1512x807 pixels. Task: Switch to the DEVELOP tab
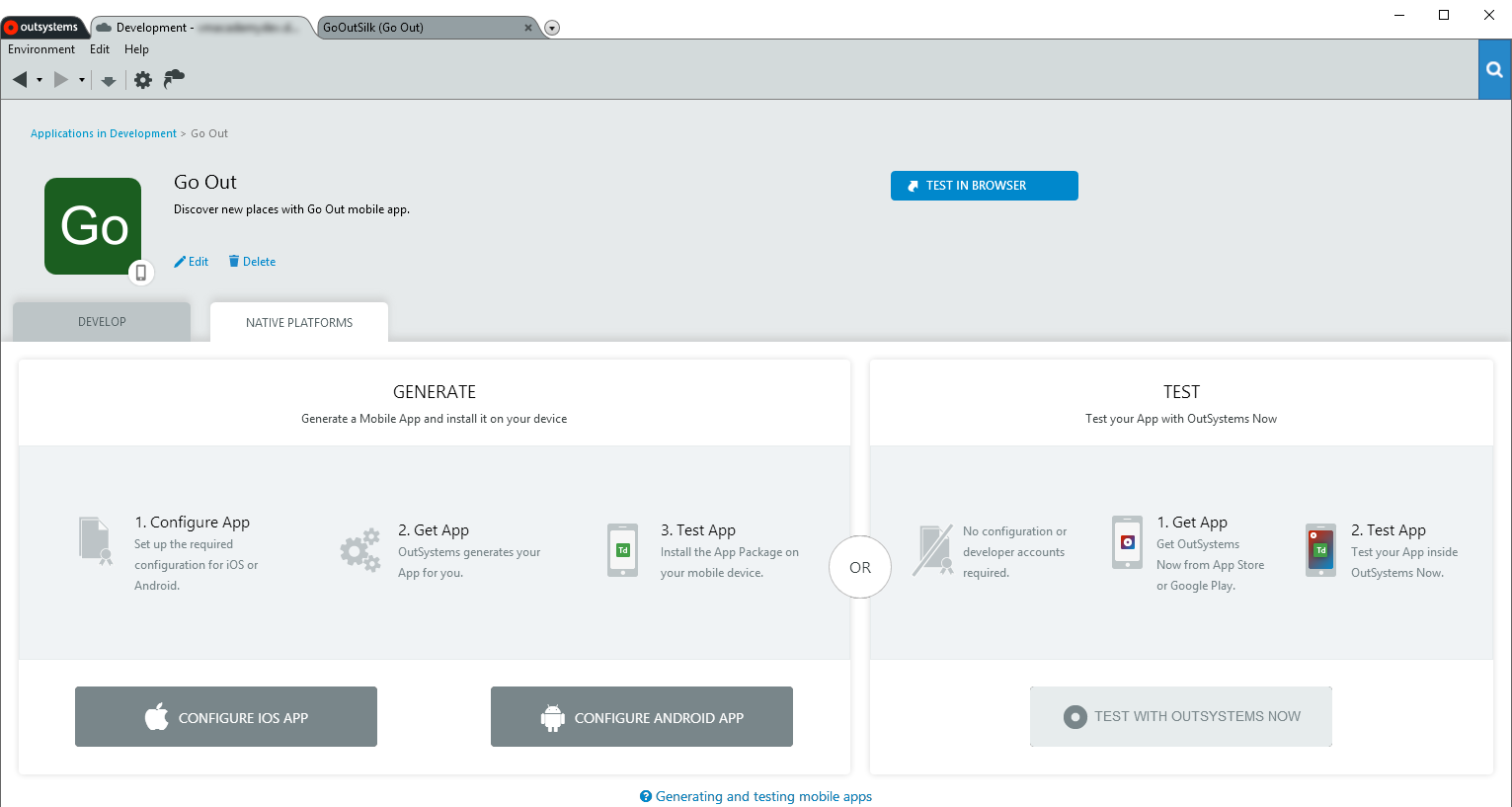coord(101,321)
